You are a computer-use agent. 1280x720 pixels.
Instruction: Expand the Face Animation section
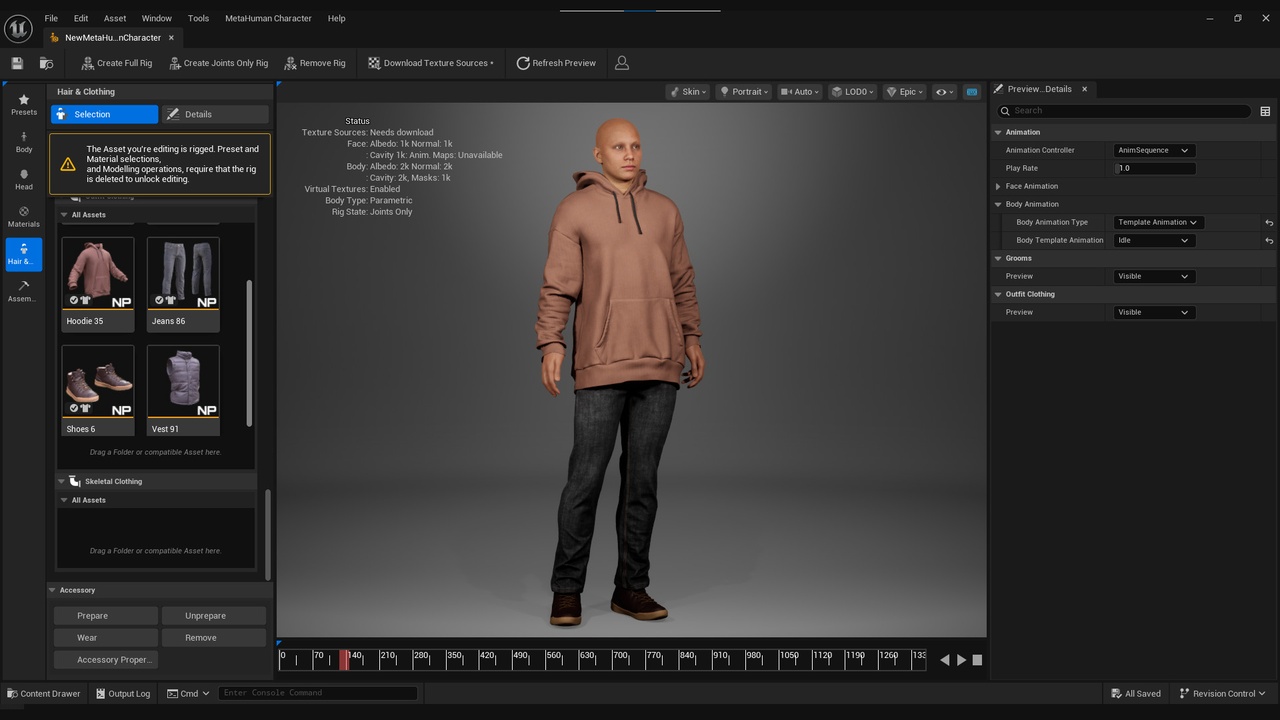pos(998,186)
